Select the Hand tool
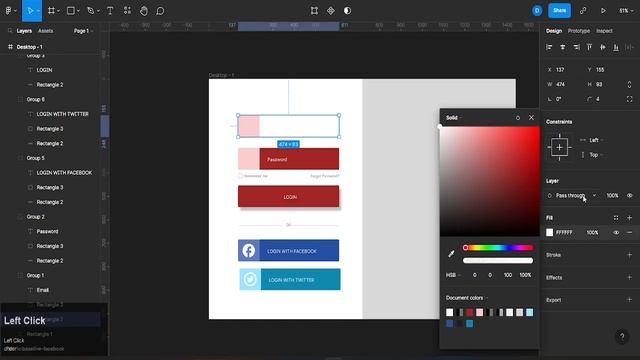640x360 pixels. 144,11
